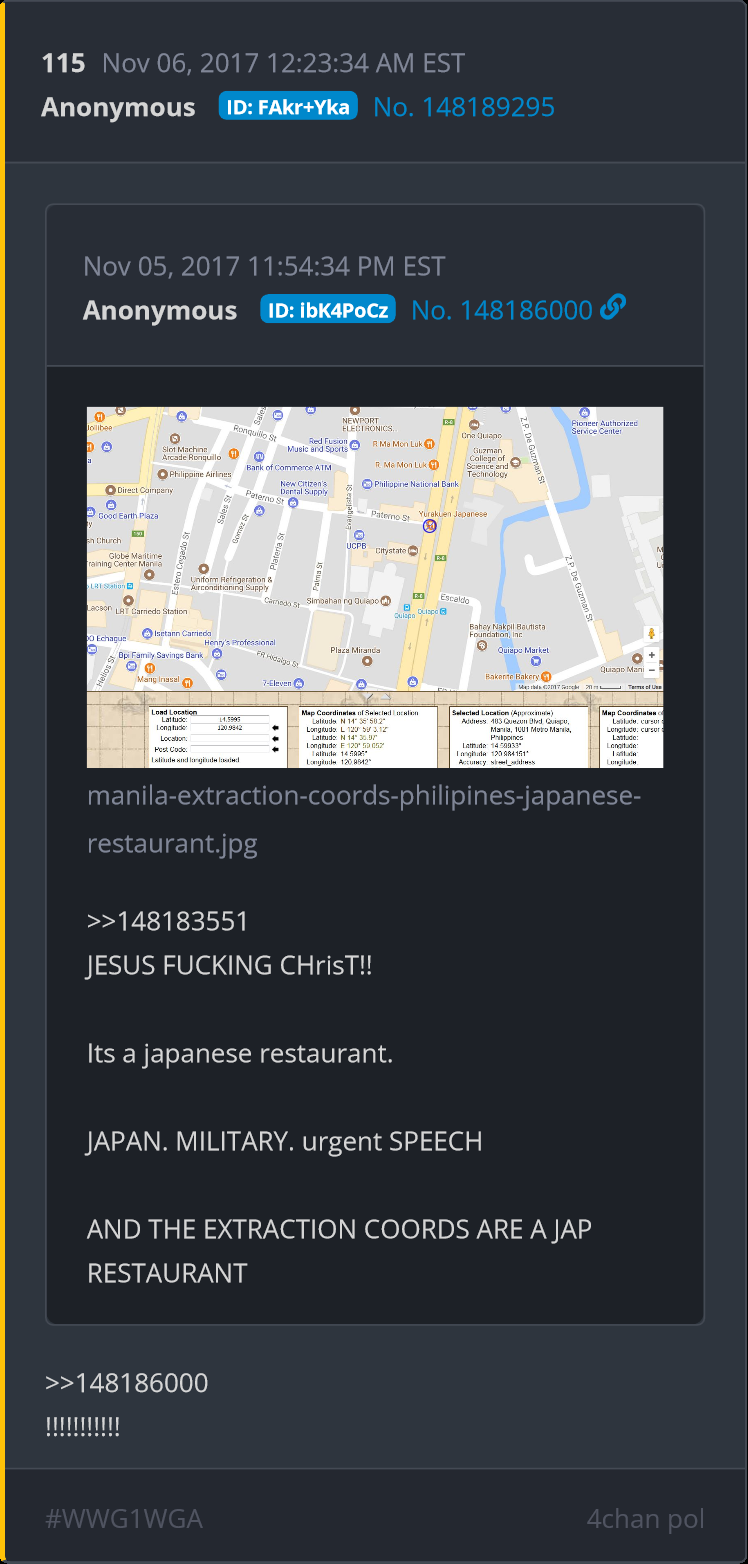
Task: Click the Nov 05, 2017 quoted timestamp
Action: pos(264,266)
